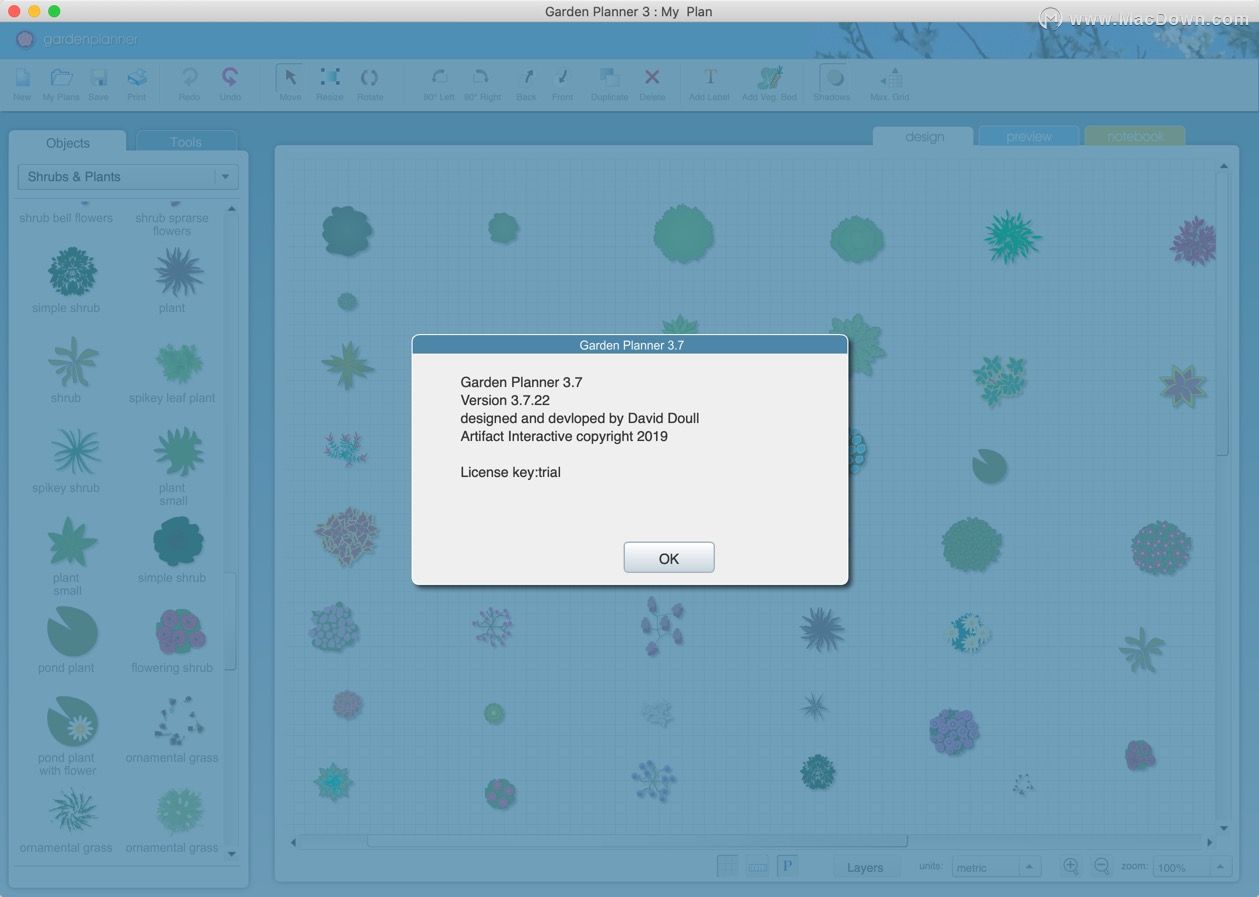
Task: Click the "License key:trial" text
Action: tap(510, 472)
